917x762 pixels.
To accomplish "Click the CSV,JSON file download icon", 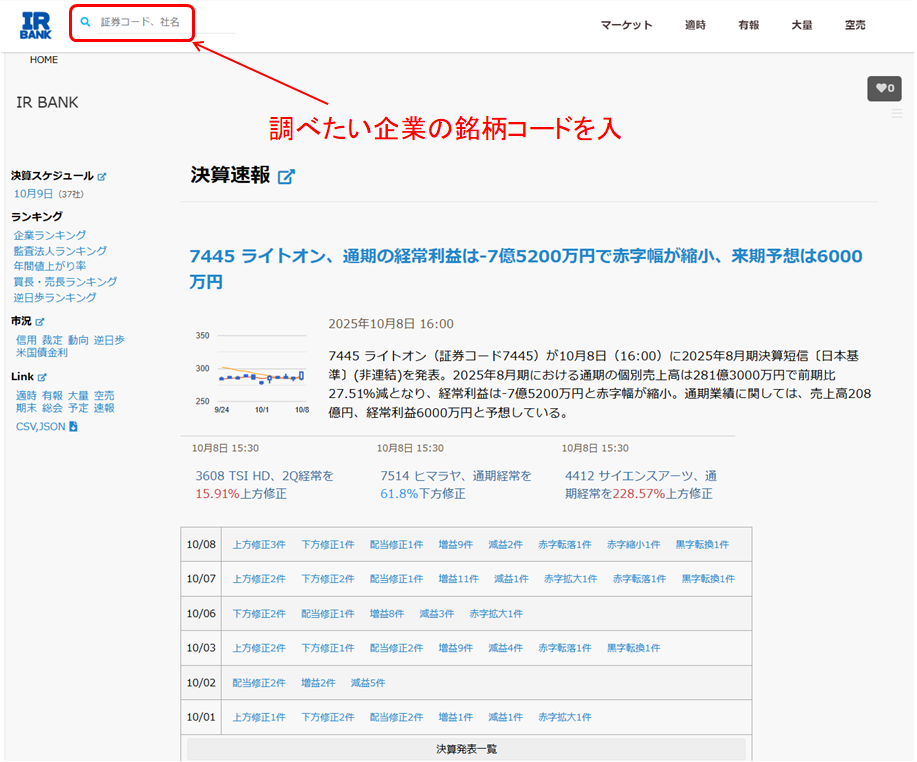I will pyautogui.click(x=73, y=427).
